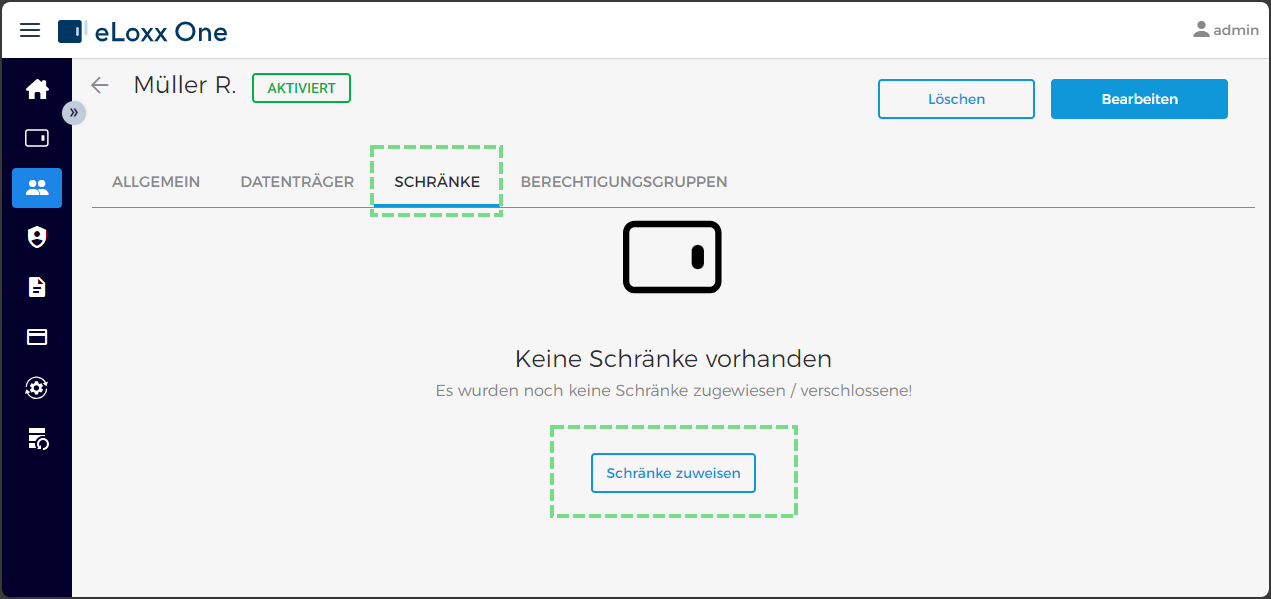Expand the sidebar with double-chevron button
The image size is (1271, 599).
tap(74, 113)
